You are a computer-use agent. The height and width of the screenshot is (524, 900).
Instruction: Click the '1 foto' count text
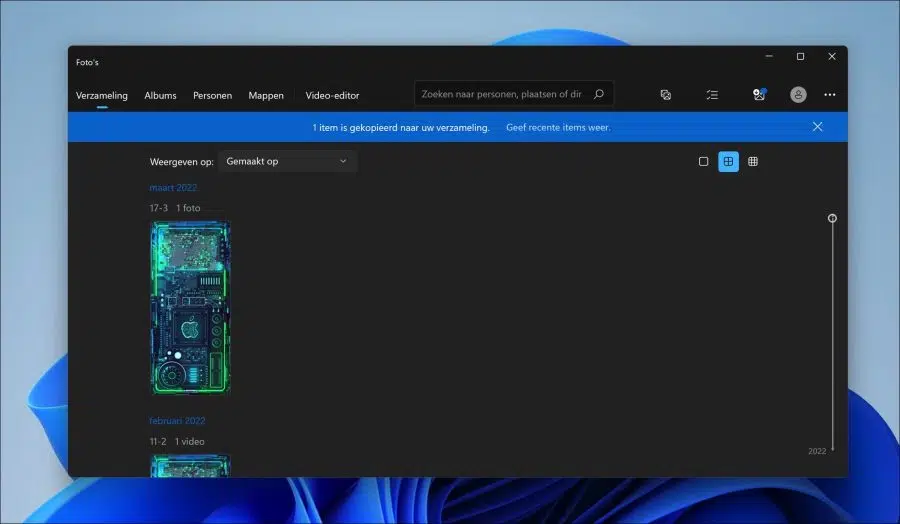point(188,208)
